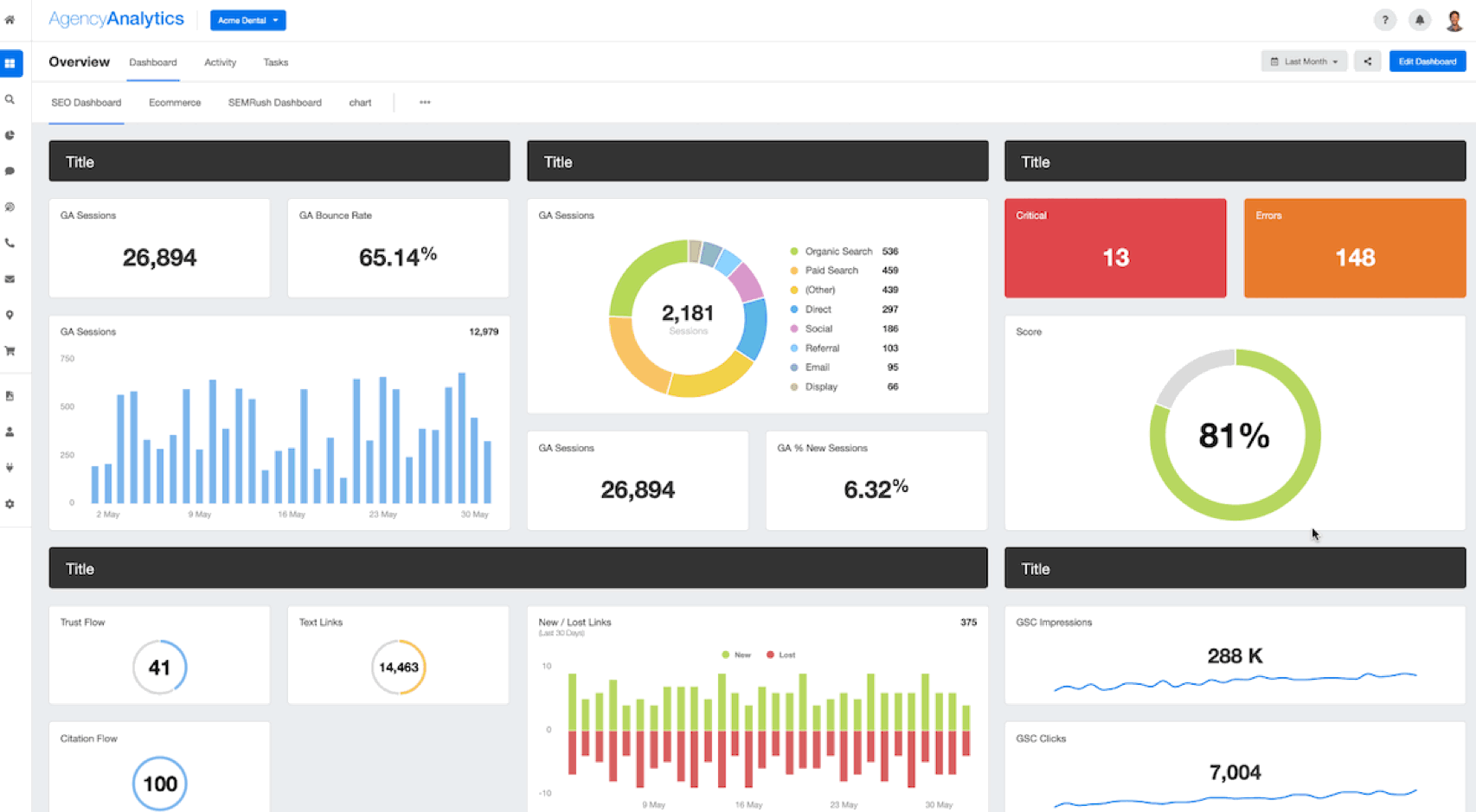This screenshot has width=1476, height=812.
Task: Click the 375 total on New / Lost Links
Action: 968,622
